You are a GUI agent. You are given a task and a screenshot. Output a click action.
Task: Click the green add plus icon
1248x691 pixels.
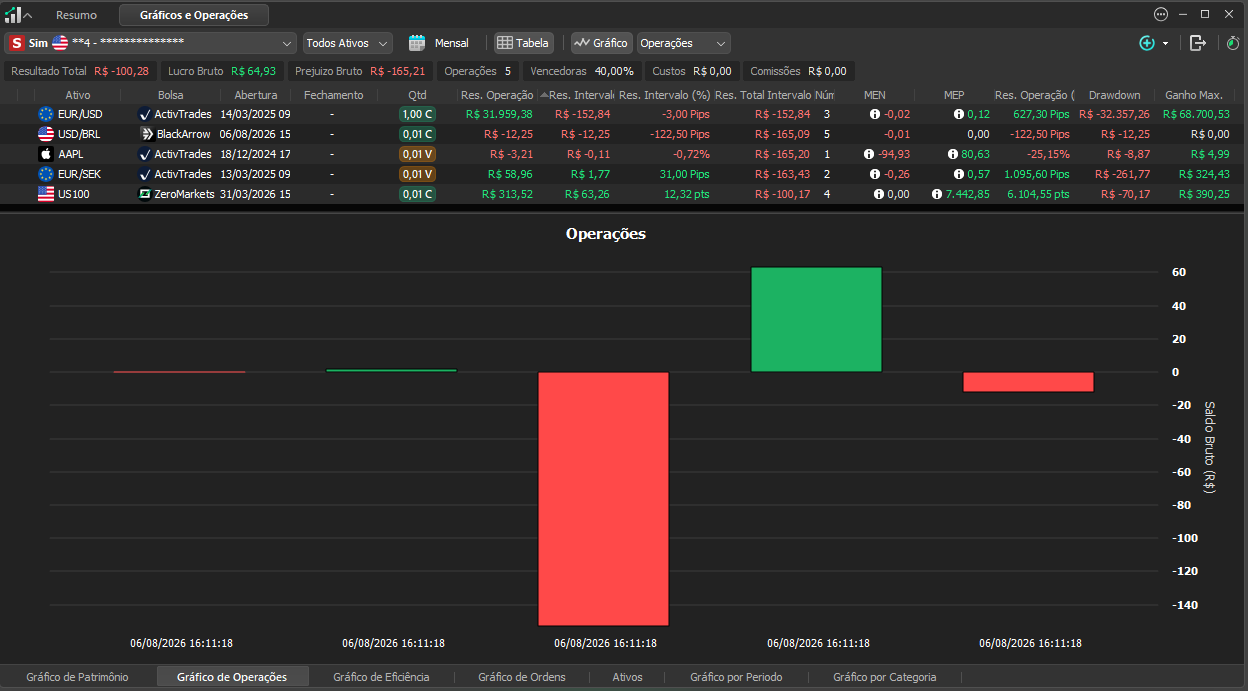point(1147,43)
